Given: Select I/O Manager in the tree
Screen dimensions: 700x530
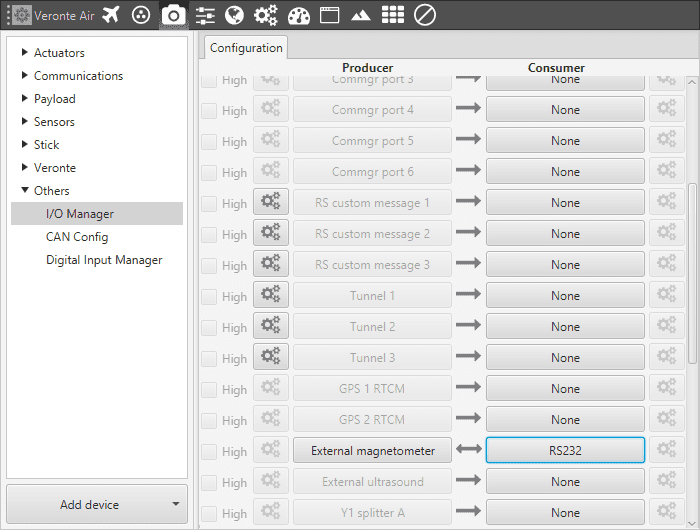Looking at the screenshot, I should click(x=97, y=213).
